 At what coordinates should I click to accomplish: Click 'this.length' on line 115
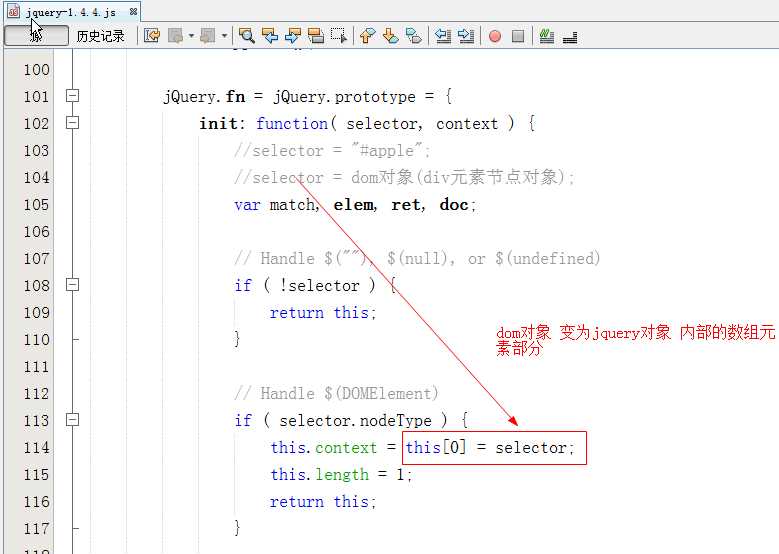coord(319,475)
